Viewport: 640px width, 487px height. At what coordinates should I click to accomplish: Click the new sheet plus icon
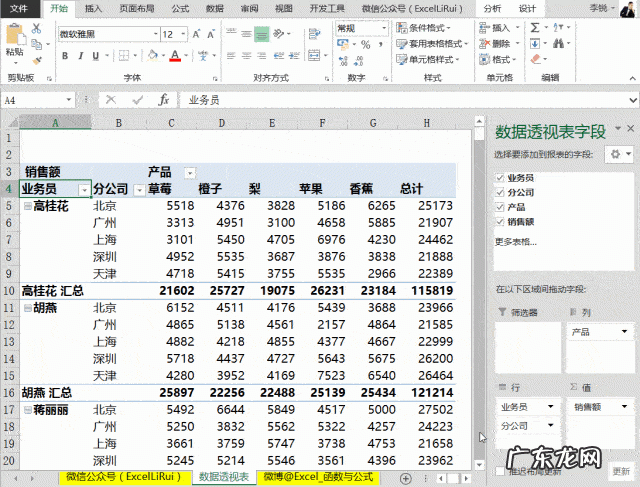tap(404, 477)
